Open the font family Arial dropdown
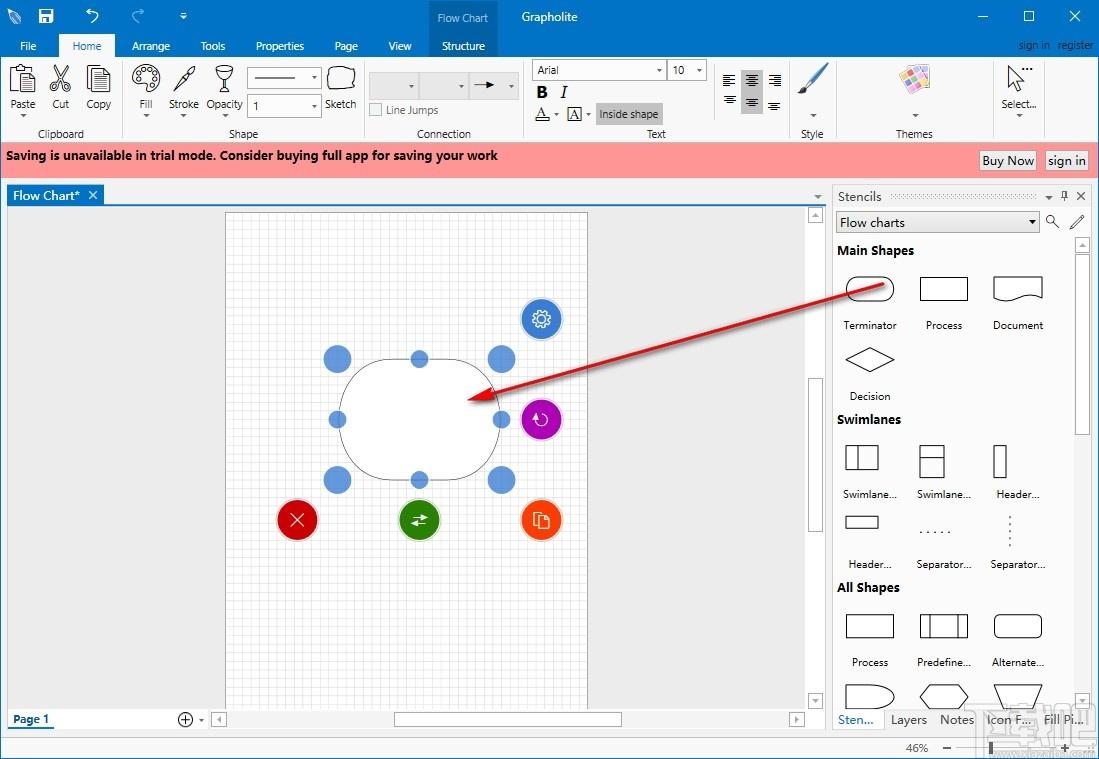The image size is (1099, 759). [659, 70]
